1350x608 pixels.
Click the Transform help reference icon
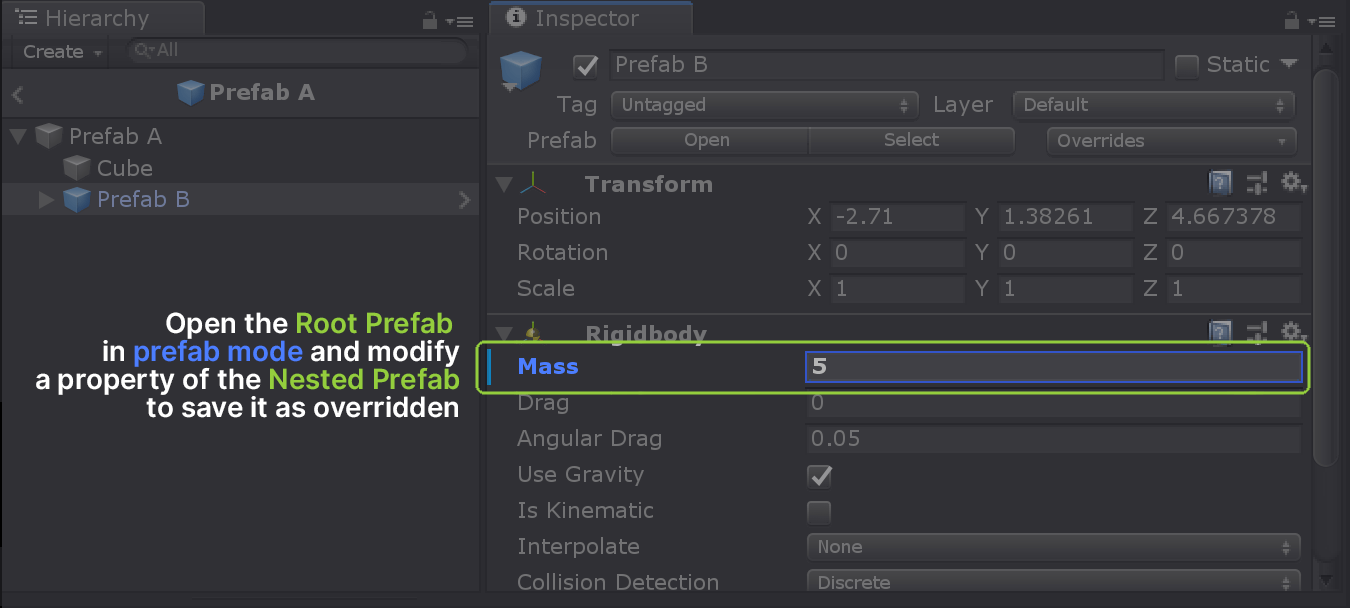point(1220,182)
